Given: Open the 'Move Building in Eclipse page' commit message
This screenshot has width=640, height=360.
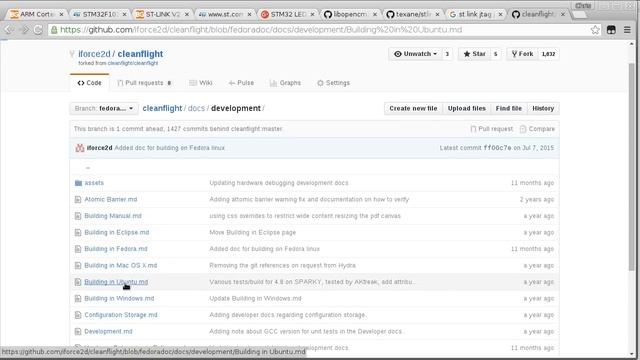Looking at the screenshot, I should coord(253,233).
